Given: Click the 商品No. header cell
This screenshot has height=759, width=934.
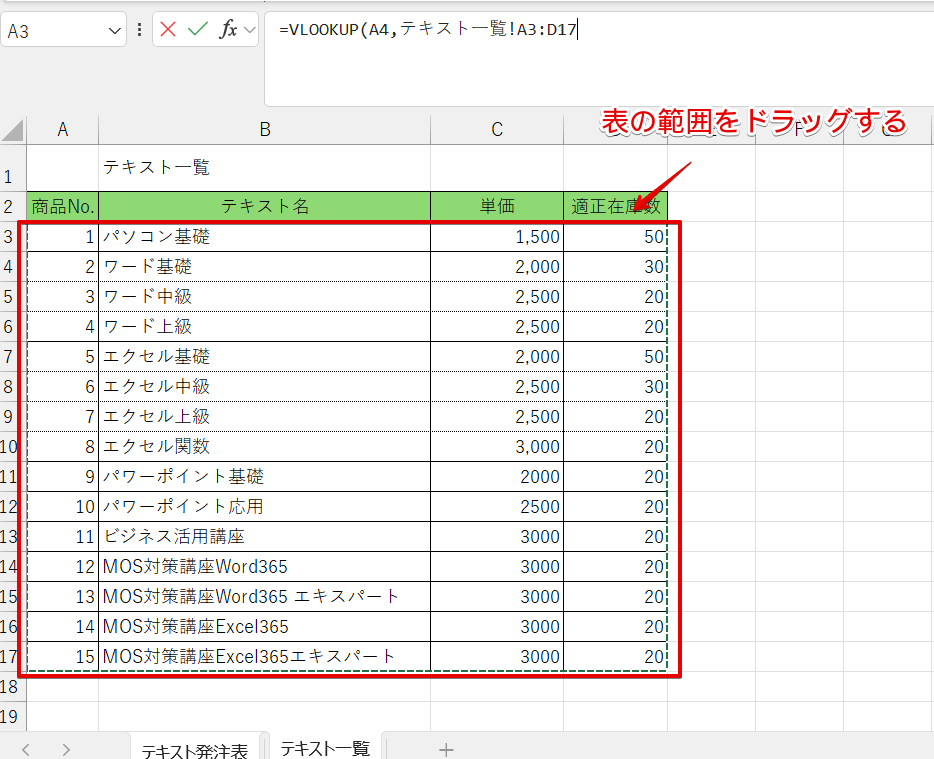Looking at the screenshot, I should click(63, 206).
